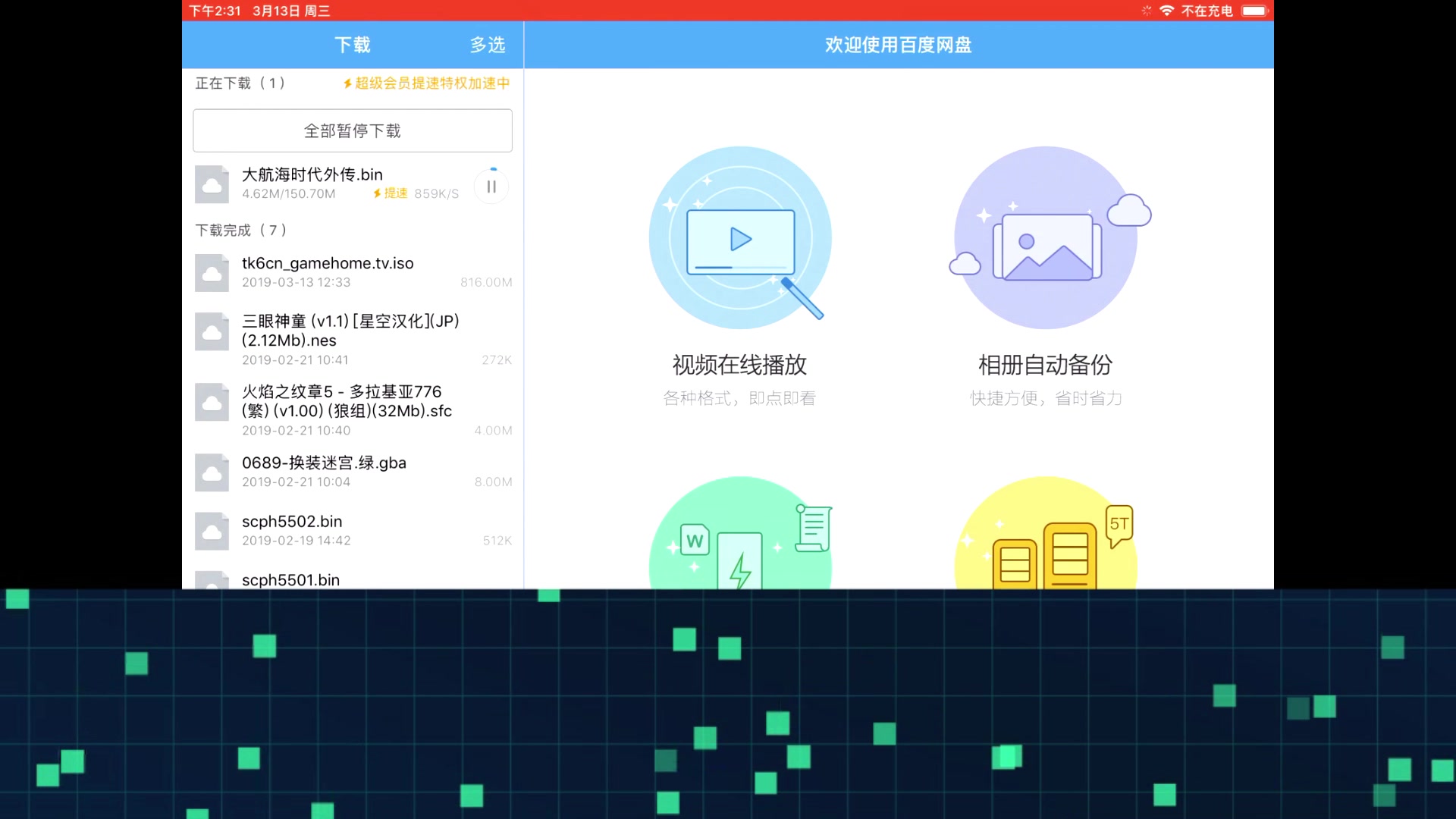Open tk6cn_gamehome.tv.iso file entry
This screenshot has width=1456, height=819.
coord(353,272)
